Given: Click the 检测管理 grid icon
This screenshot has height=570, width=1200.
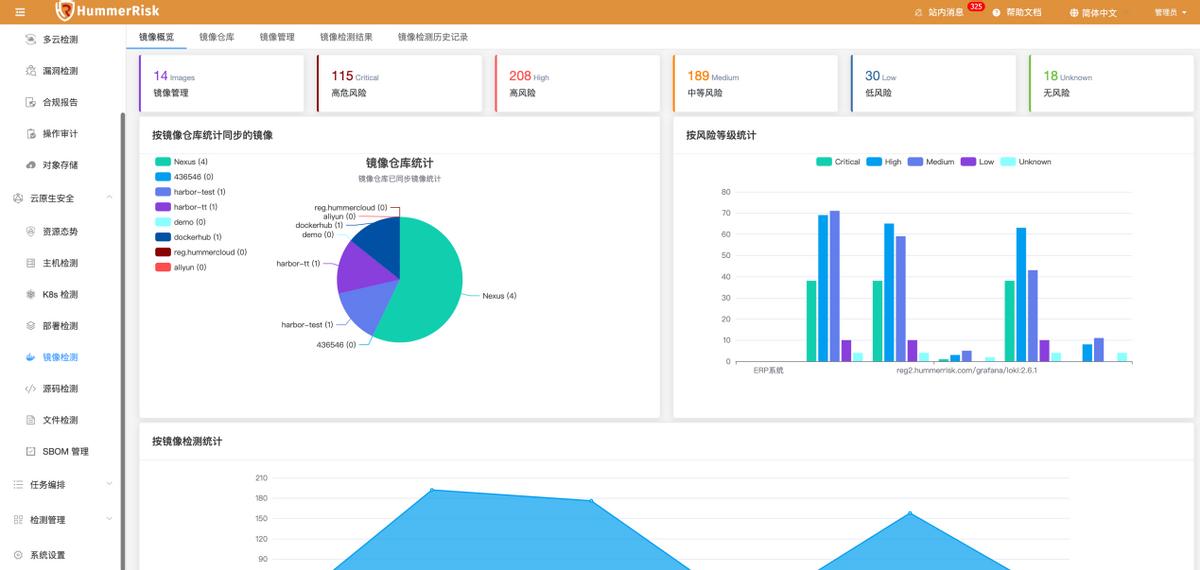Looking at the screenshot, I should [x=18, y=520].
